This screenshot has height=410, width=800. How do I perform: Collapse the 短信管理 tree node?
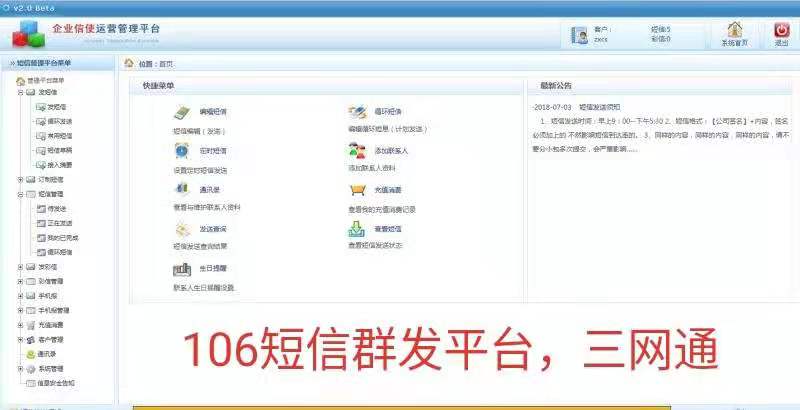tap(20, 194)
